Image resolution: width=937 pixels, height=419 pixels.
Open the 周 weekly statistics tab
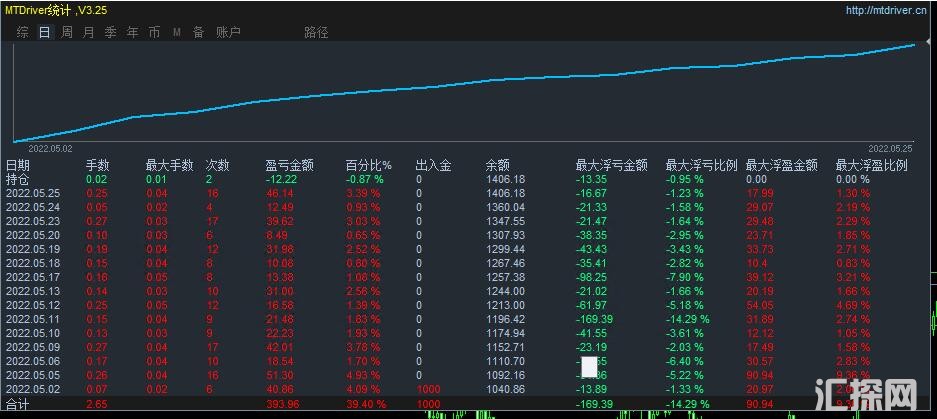pyautogui.click(x=66, y=32)
